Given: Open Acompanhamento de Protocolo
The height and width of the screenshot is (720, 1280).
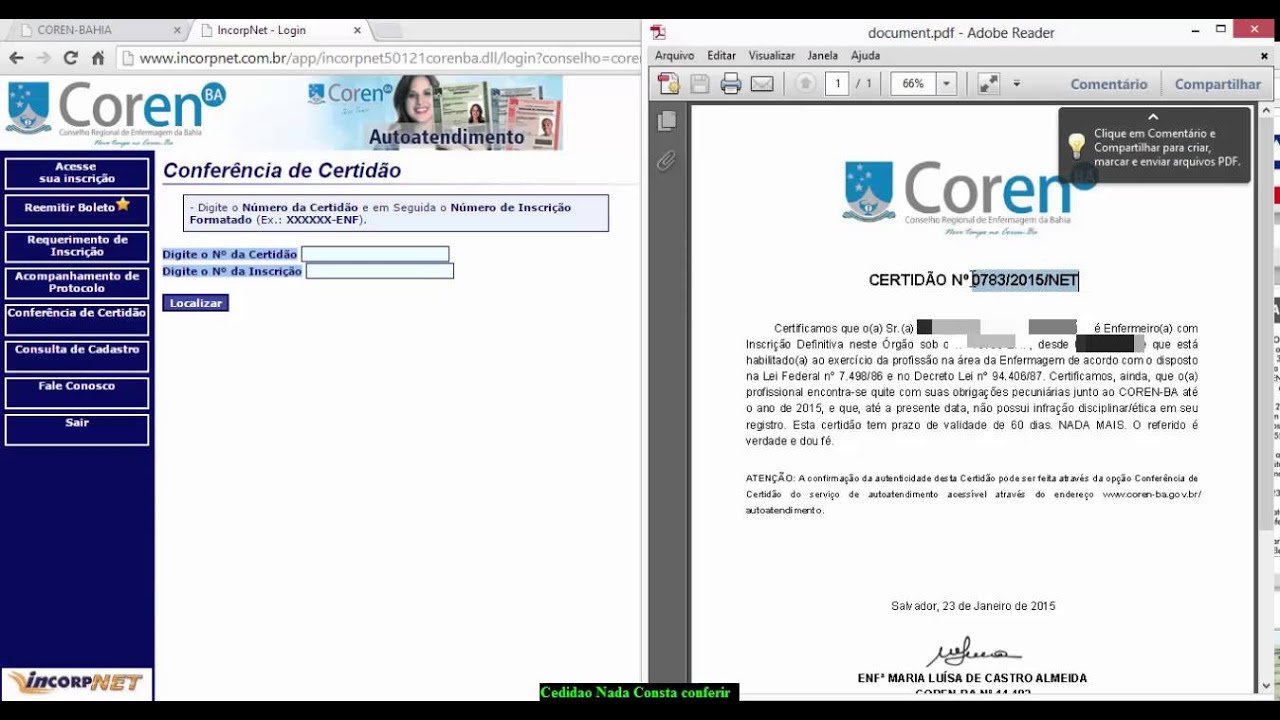Looking at the screenshot, I should click(77, 283).
